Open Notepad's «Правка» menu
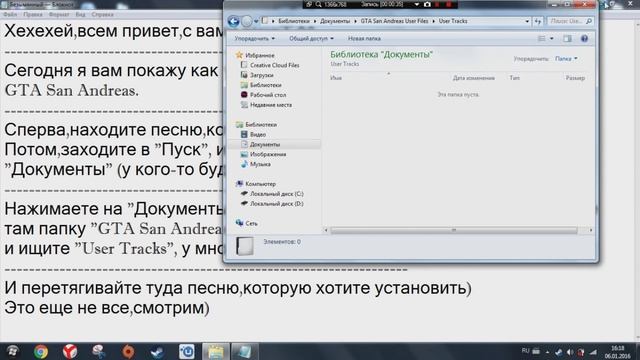640x360 pixels. point(33,14)
